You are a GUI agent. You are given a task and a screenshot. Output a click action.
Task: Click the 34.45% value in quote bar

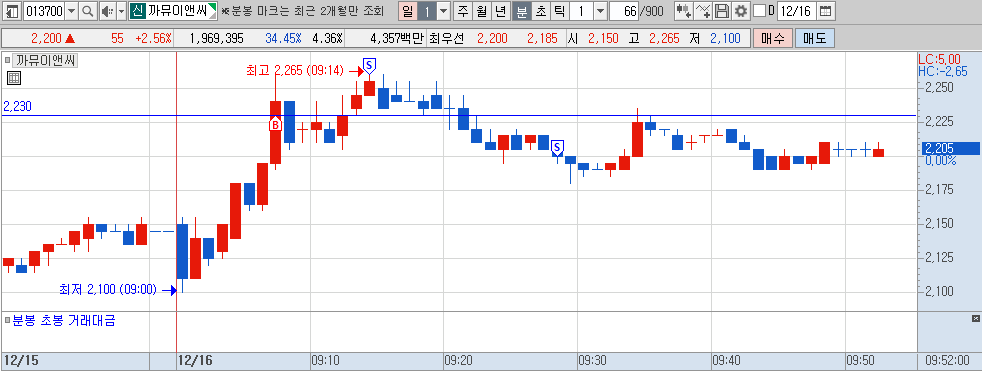pyautogui.click(x=283, y=38)
